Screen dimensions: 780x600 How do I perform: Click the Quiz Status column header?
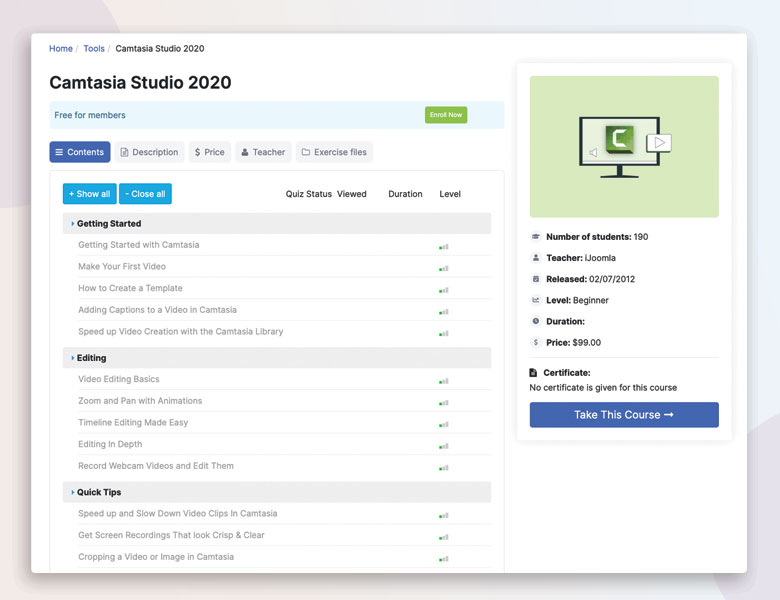tap(308, 194)
